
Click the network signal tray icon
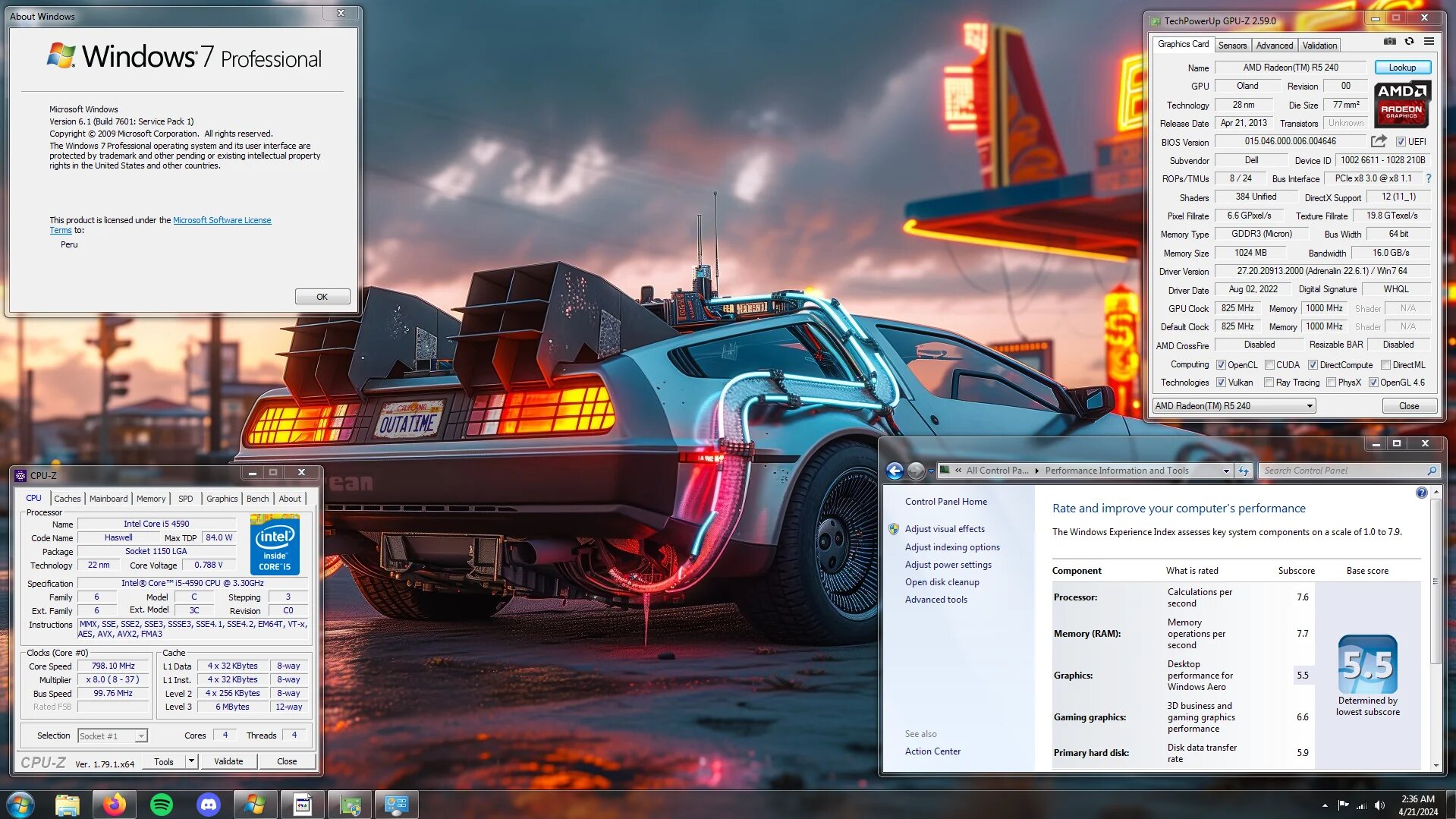1361,805
